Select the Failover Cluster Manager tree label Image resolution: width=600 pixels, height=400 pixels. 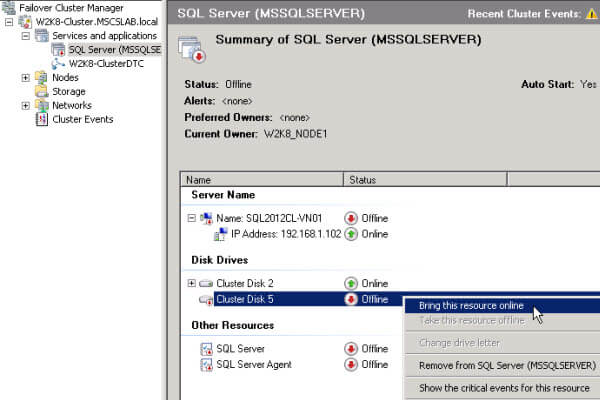tap(71, 8)
